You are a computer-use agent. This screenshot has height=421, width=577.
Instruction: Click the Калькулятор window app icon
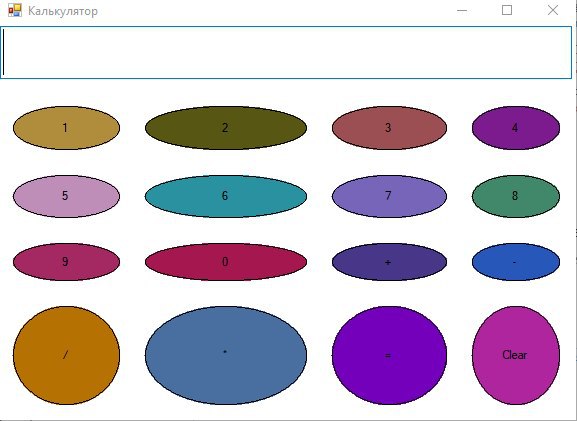[x=15, y=10]
